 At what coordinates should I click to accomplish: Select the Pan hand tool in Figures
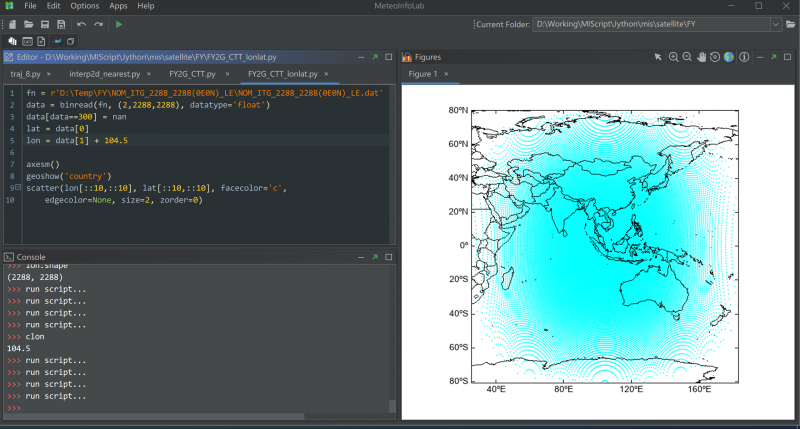tap(701, 57)
